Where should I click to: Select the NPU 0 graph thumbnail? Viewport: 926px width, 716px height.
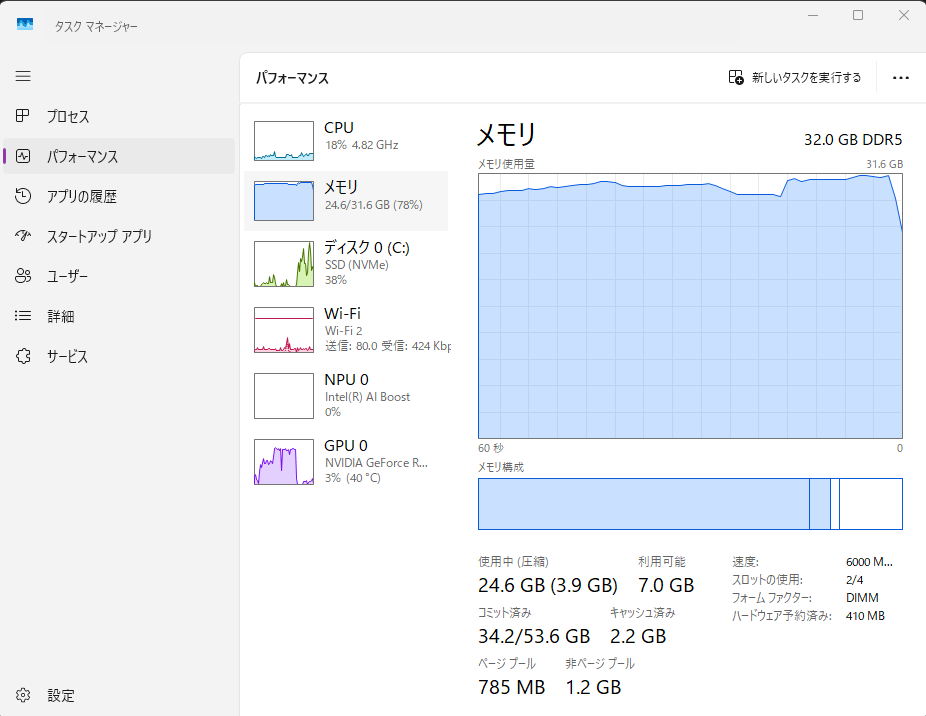click(x=284, y=396)
